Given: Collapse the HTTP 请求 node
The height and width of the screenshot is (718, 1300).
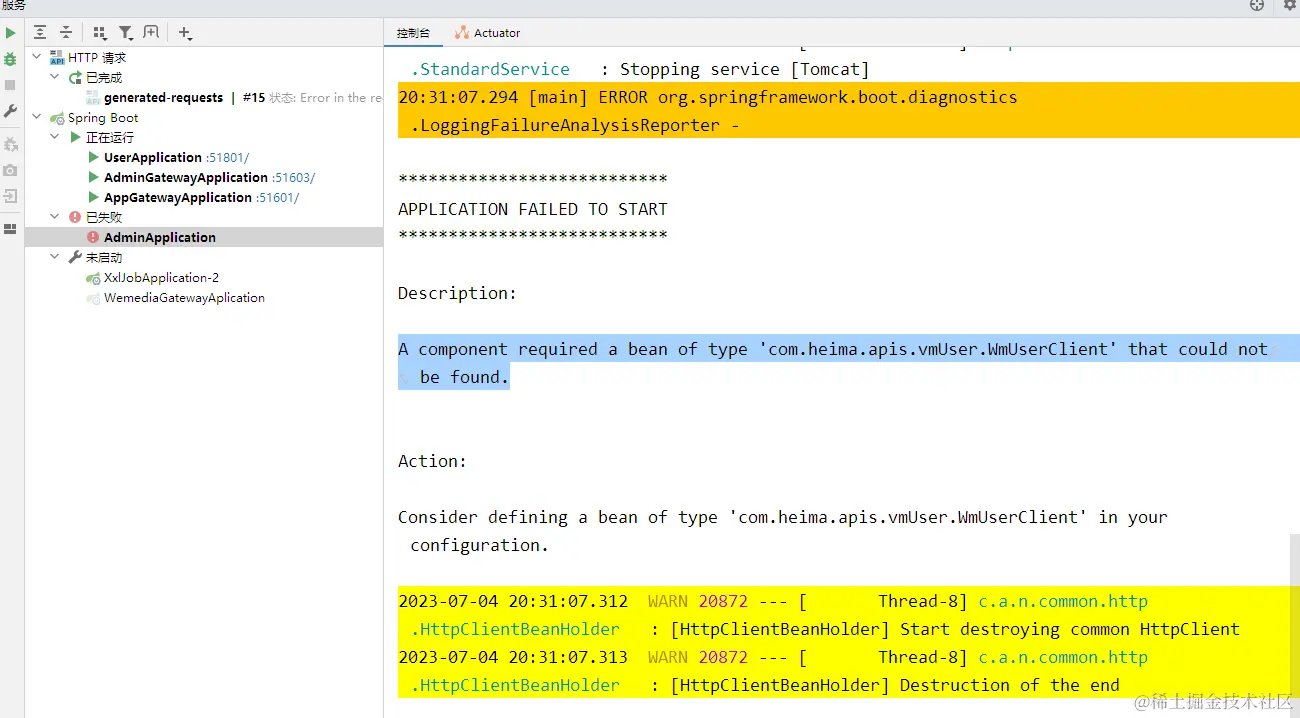Looking at the screenshot, I should click(37, 58).
